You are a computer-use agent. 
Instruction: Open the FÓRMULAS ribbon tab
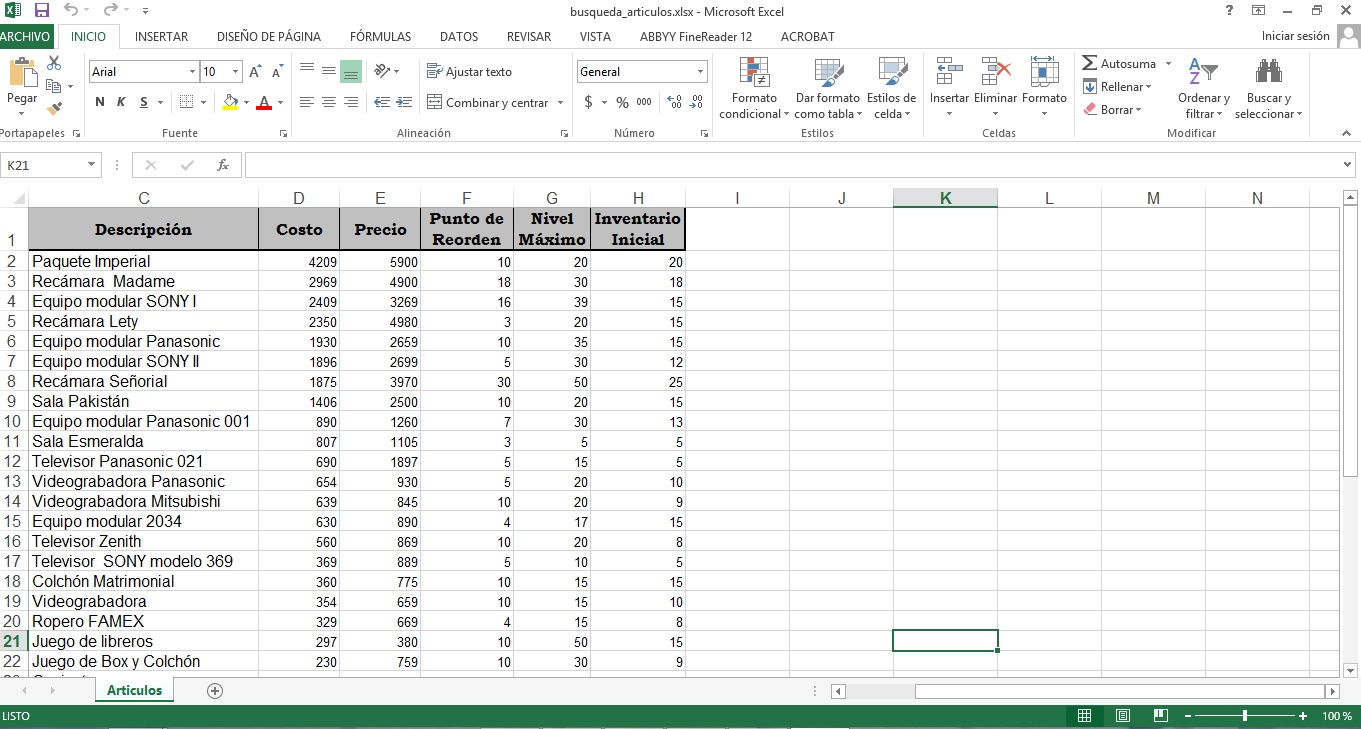(380, 37)
